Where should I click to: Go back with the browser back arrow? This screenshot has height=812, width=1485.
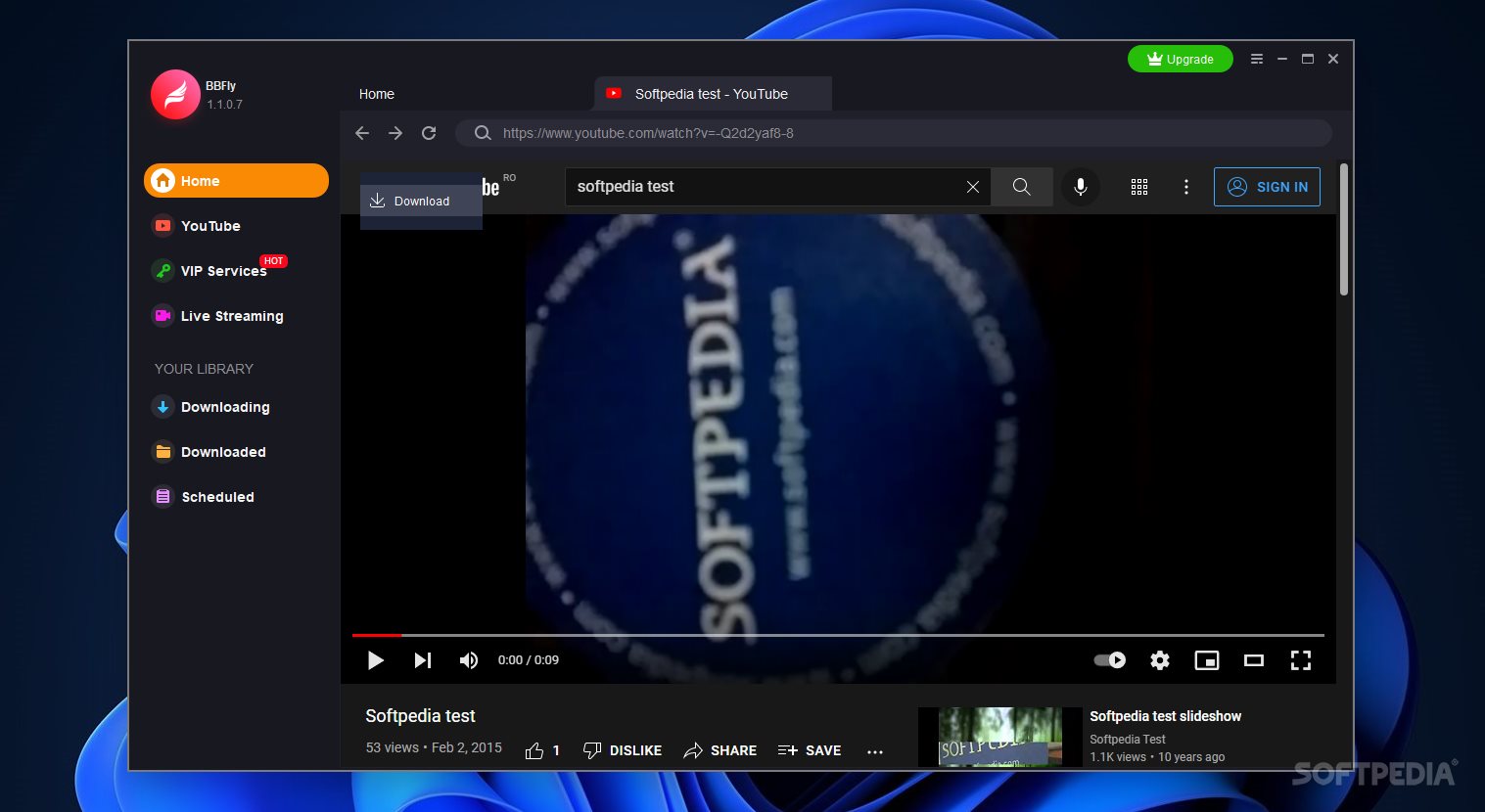tap(362, 133)
